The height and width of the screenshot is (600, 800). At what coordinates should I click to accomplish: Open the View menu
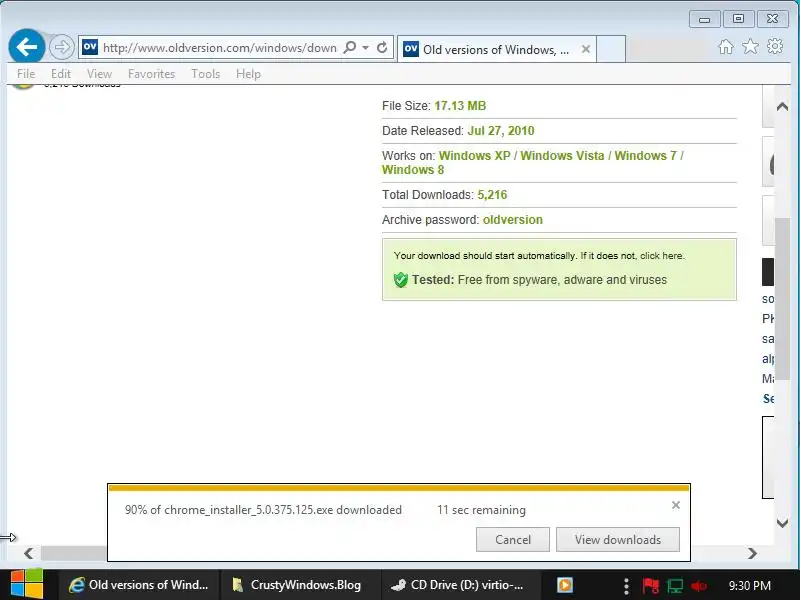pyautogui.click(x=99, y=73)
